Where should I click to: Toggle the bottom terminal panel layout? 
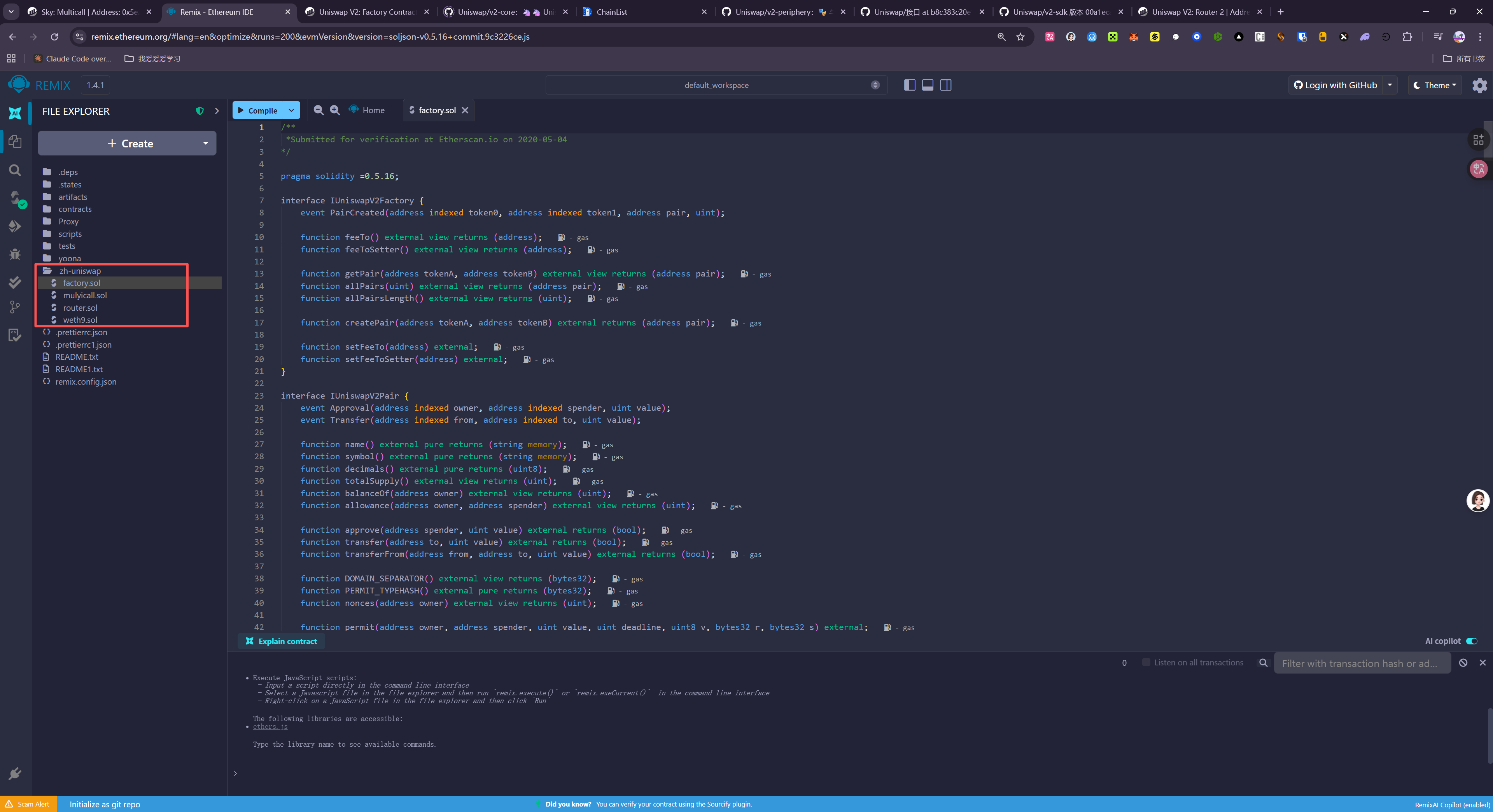[x=927, y=85]
